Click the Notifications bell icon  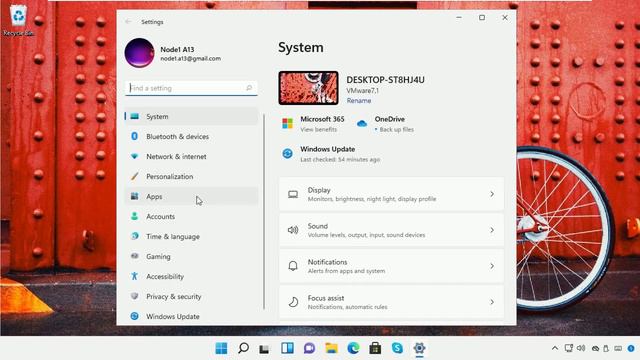point(293,266)
